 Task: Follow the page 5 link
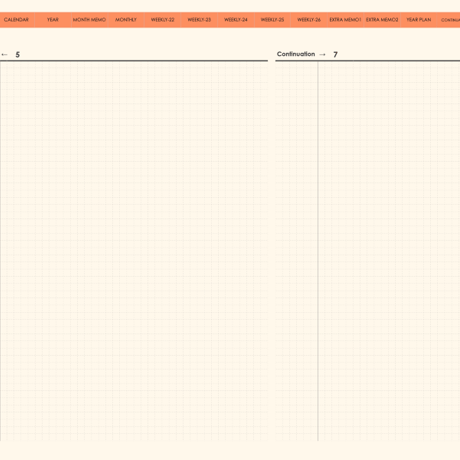(x=18, y=55)
